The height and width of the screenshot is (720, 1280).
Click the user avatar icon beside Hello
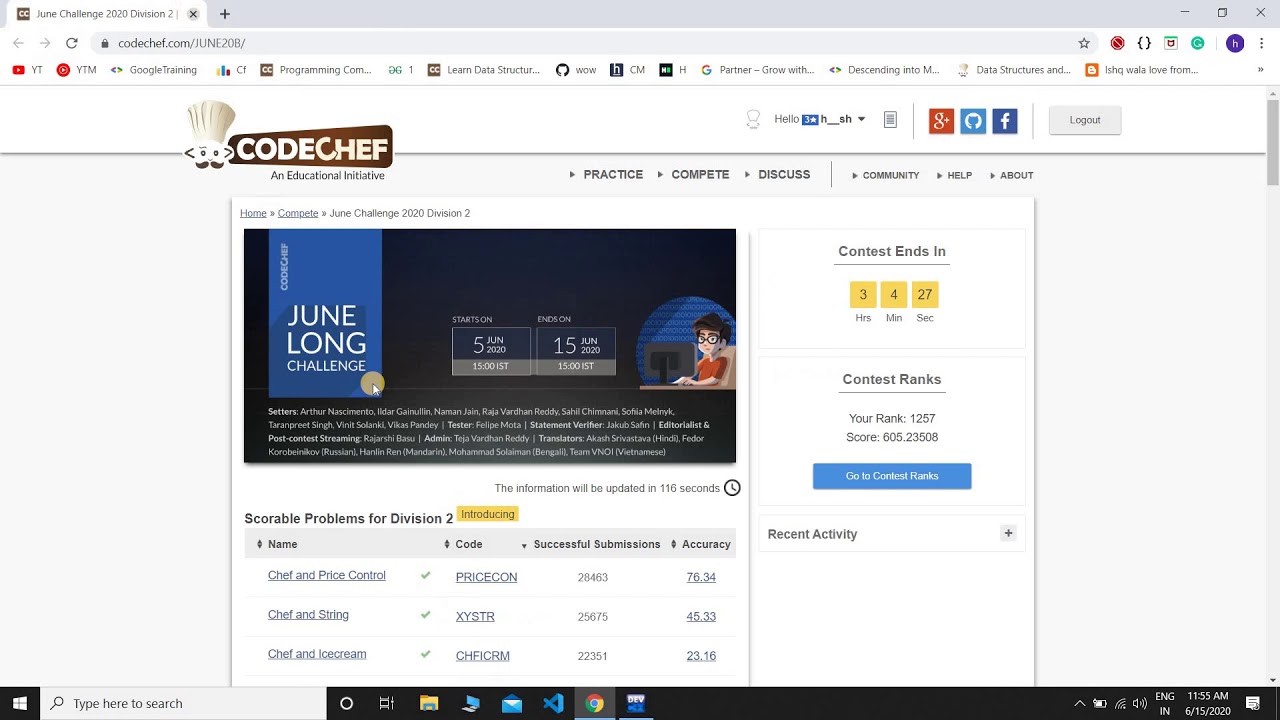point(753,119)
